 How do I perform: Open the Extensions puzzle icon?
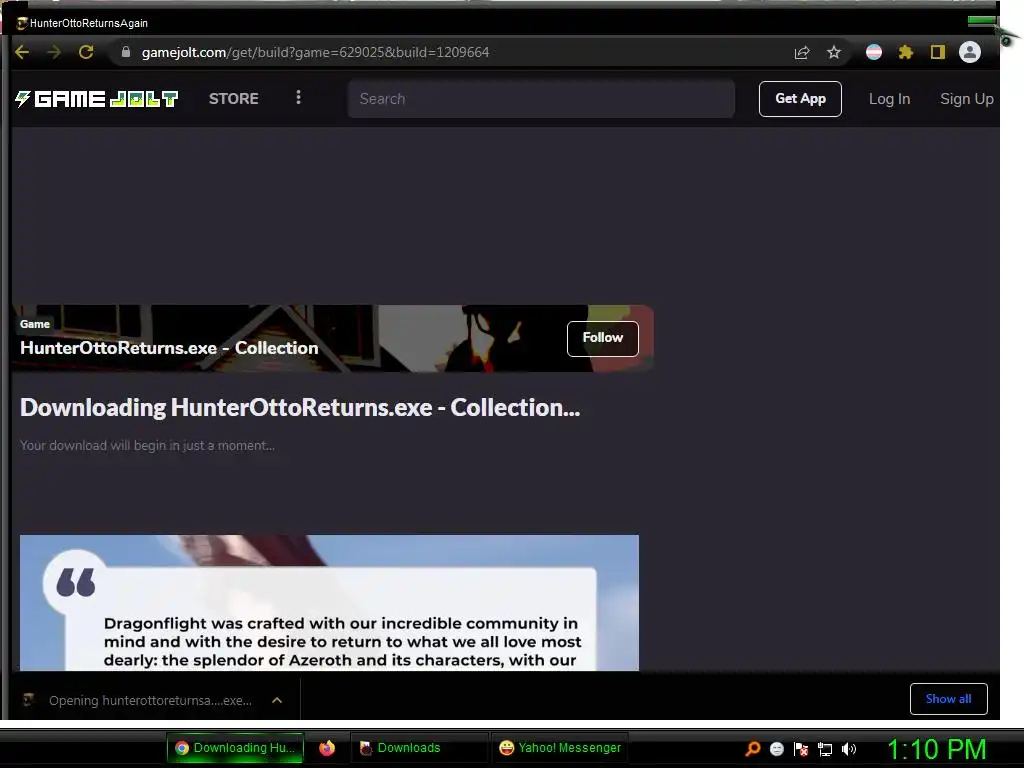coord(906,52)
